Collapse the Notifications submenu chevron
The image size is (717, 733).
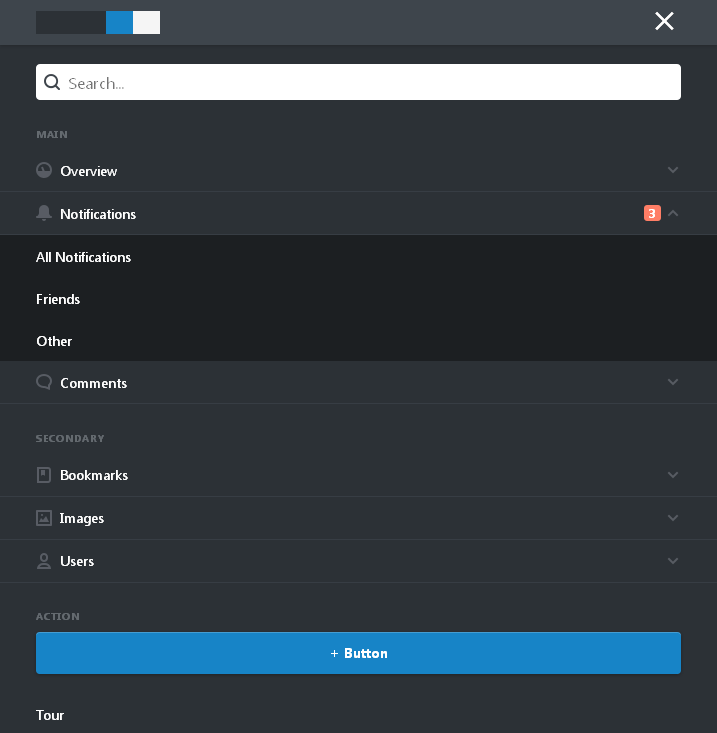pyautogui.click(x=673, y=213)
